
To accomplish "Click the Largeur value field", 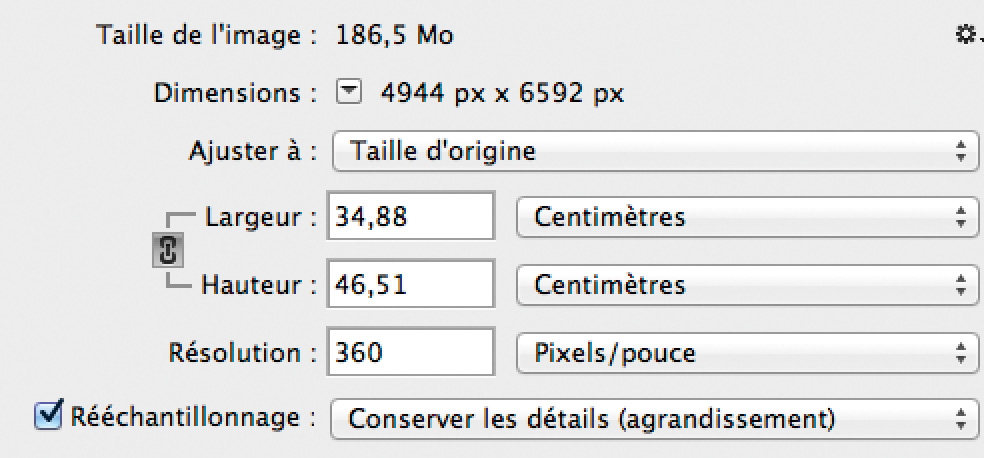I will [411, 216].
